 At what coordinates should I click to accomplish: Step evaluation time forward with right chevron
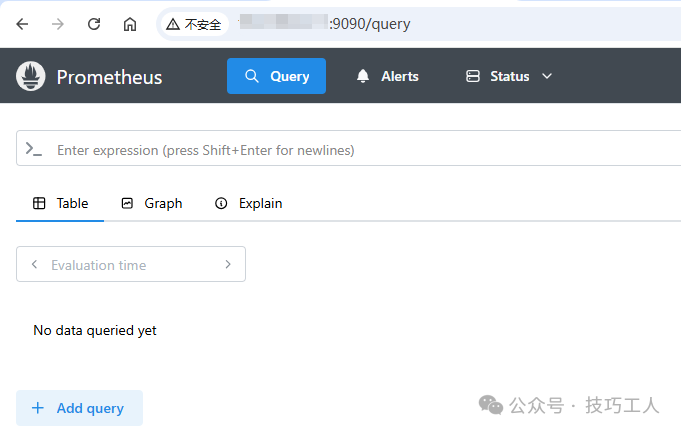pos(228,265)
